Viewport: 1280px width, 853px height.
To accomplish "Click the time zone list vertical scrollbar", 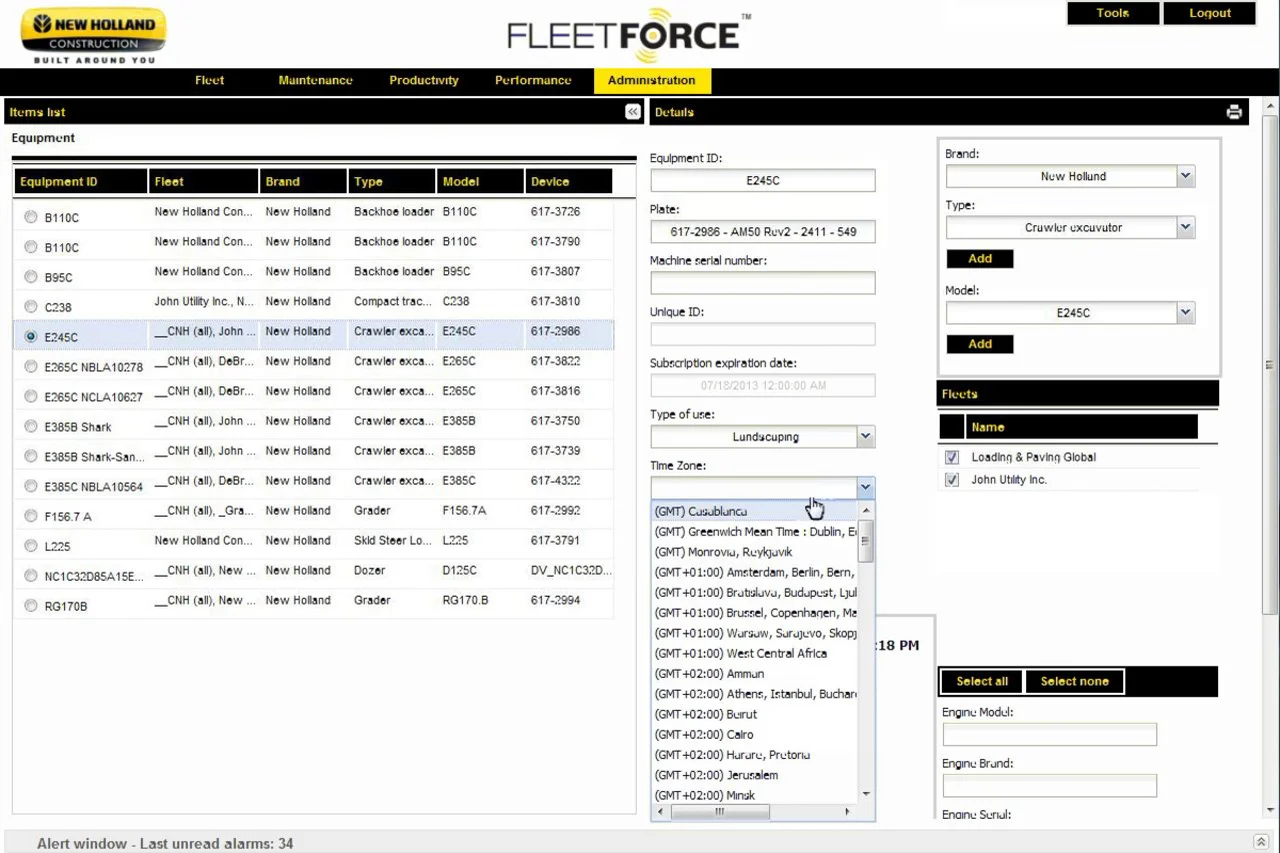I will click(x=866, y=540).
